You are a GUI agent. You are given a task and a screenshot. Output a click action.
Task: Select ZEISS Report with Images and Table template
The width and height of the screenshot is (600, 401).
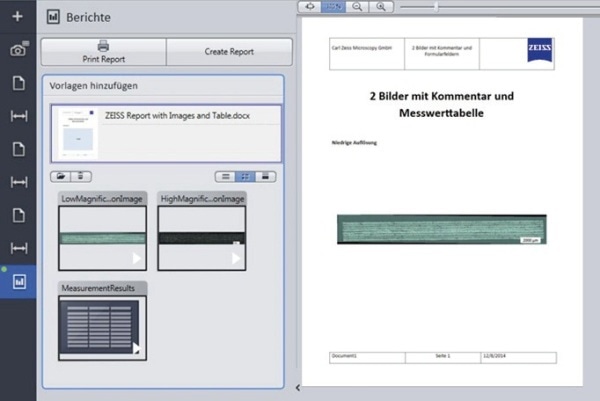point(166,130)
